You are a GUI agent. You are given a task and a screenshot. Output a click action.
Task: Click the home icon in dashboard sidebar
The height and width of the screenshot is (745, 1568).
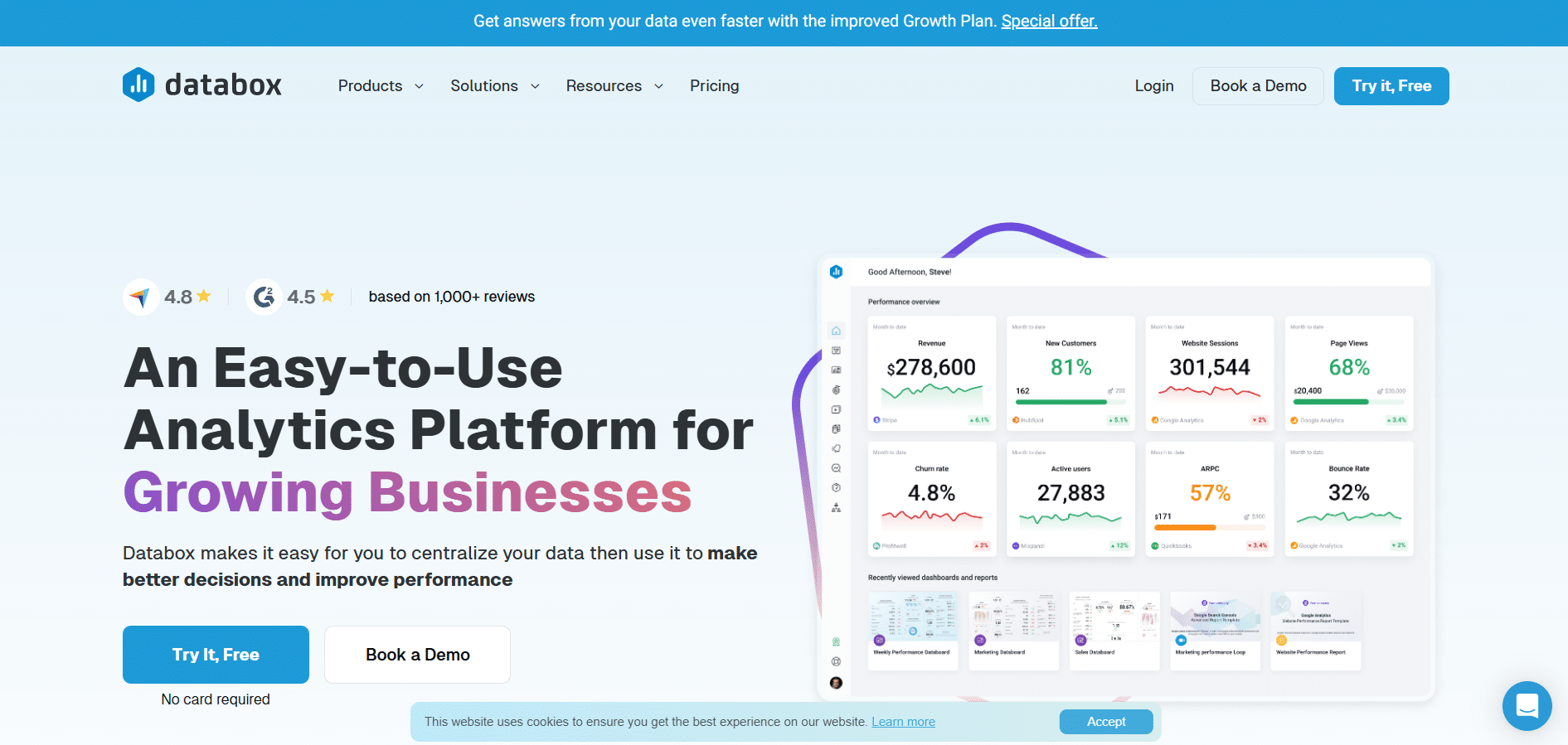click(836, 331)
